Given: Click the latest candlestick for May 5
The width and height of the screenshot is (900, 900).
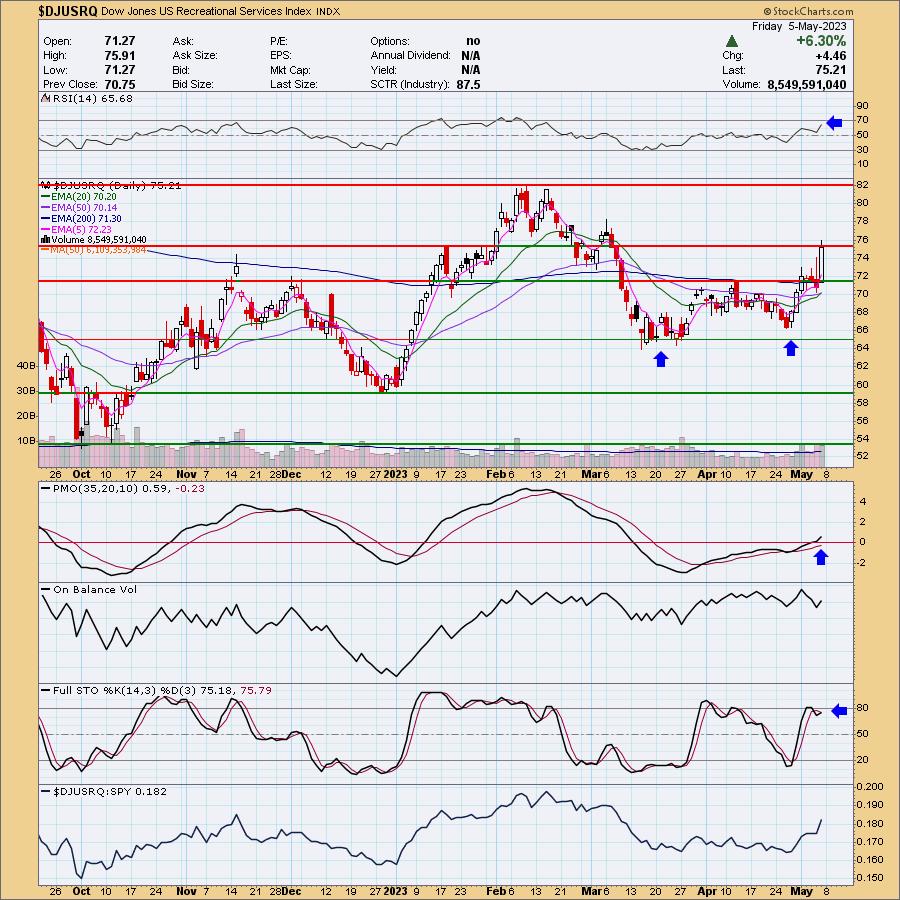Looking at the screenshot, I should pos(822,262).
